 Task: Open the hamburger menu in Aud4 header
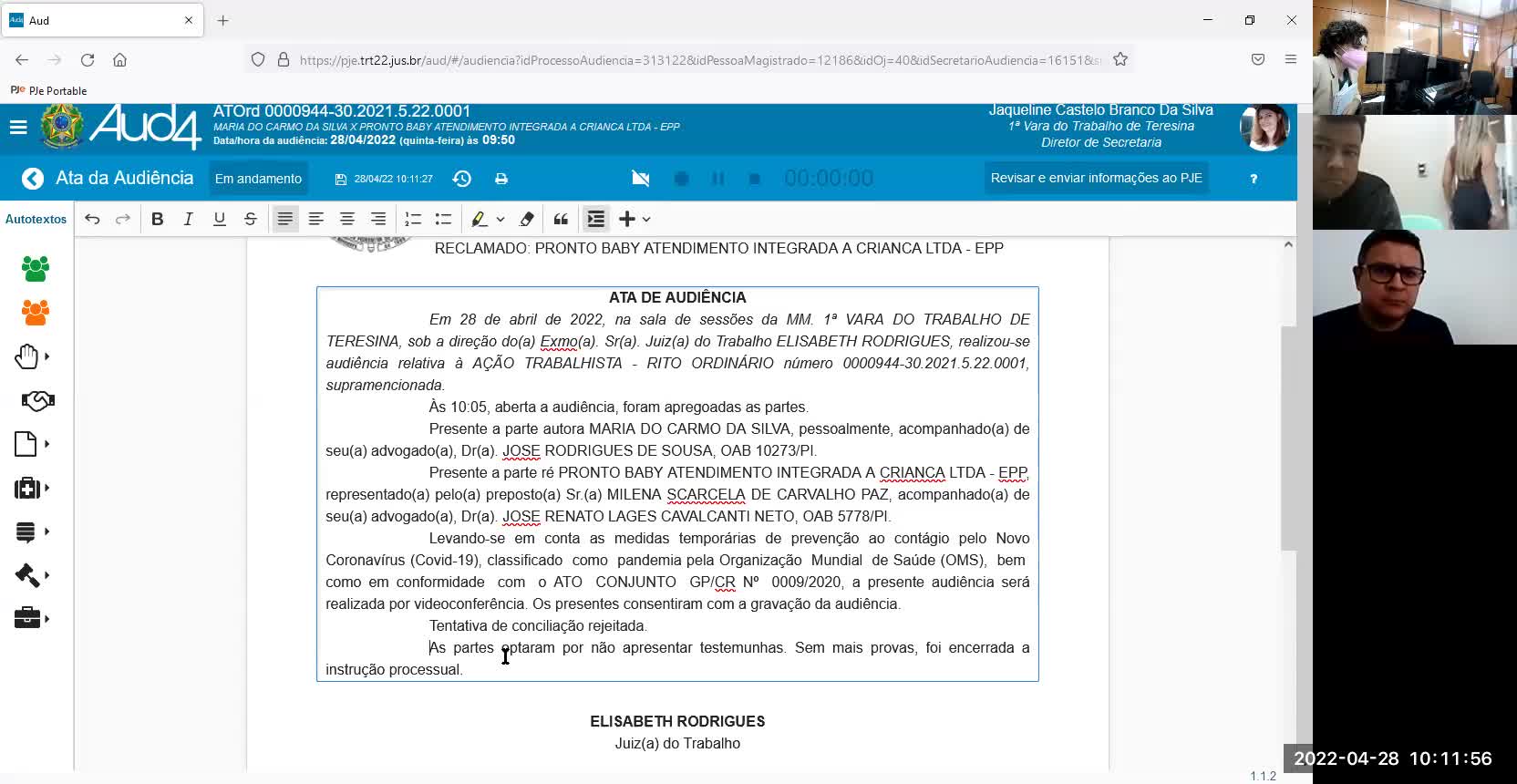pos(18,128)
